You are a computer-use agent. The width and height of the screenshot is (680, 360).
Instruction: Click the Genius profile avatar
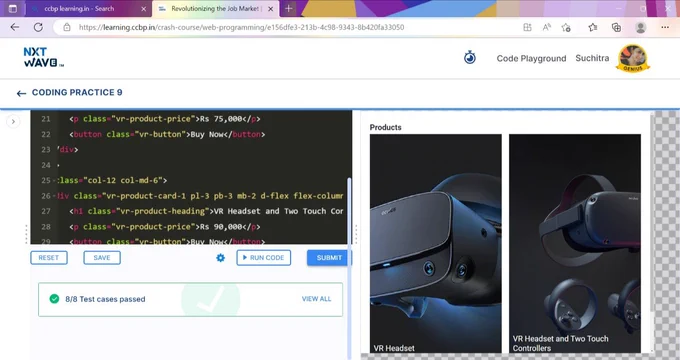[633, 58]
